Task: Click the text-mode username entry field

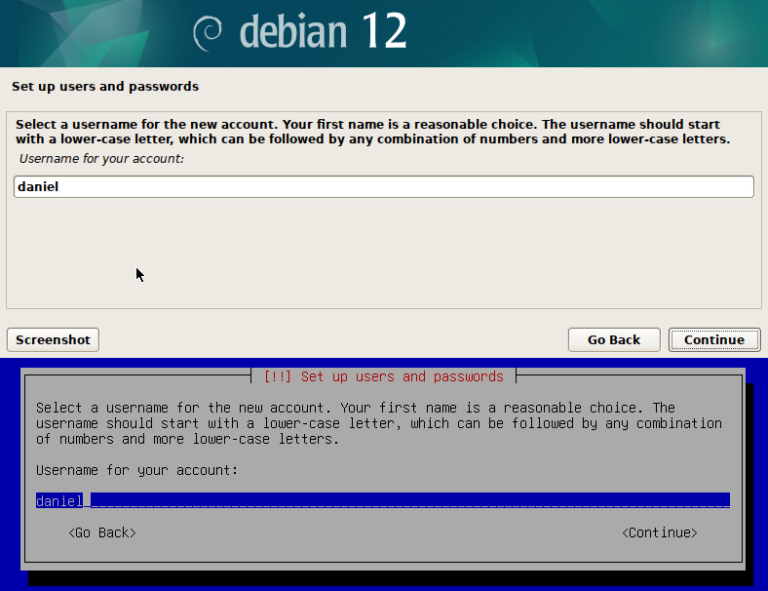Action: click(400, 501)
